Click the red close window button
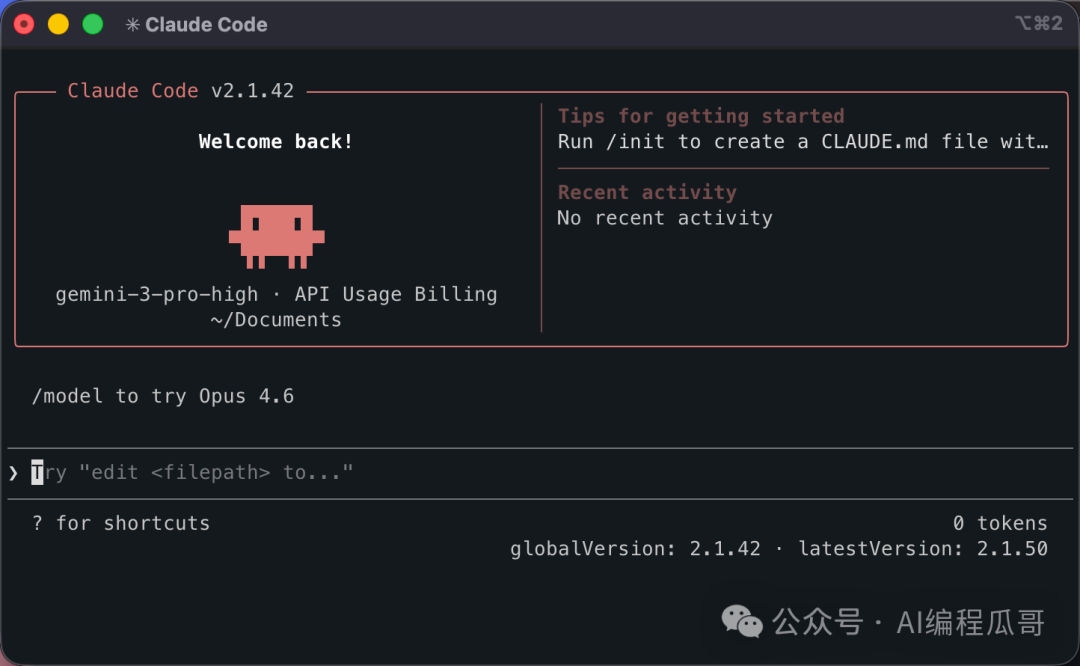Viewport: 1080px width, 666px height. [x=24, y=25]
